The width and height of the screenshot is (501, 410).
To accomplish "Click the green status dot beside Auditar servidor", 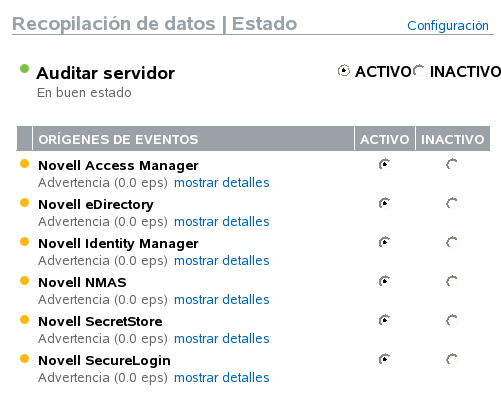I will (x=24, y=69).
